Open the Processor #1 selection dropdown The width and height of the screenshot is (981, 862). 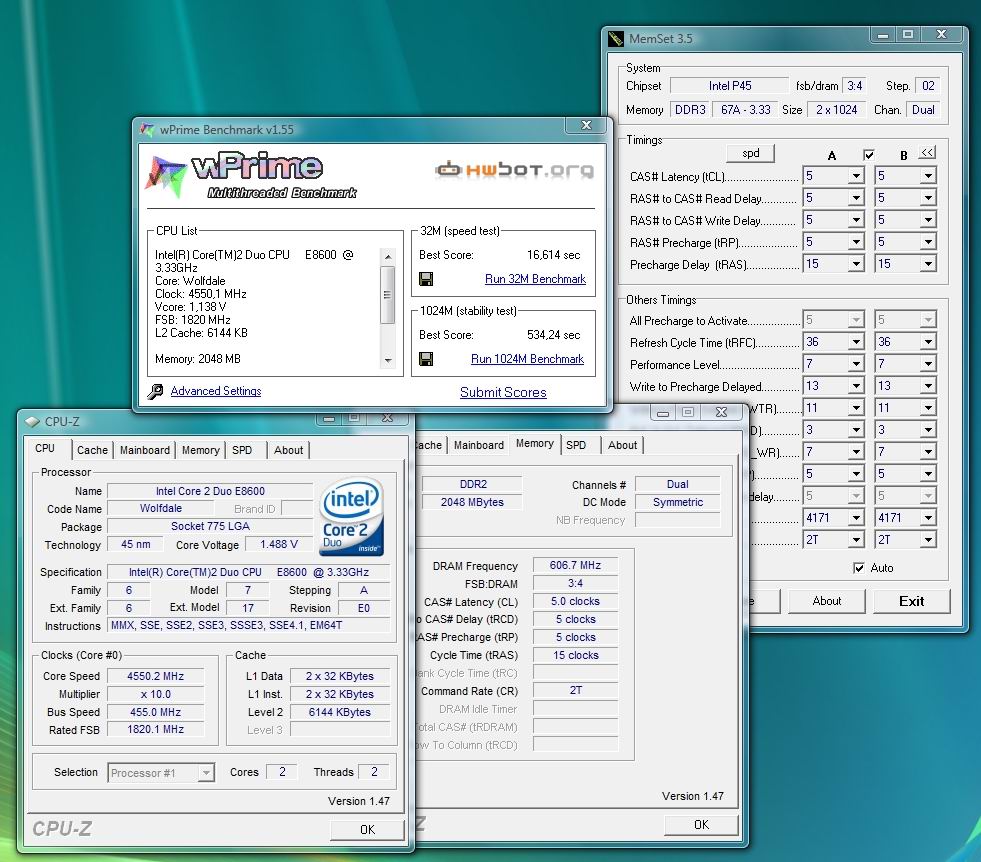[206, 773]
